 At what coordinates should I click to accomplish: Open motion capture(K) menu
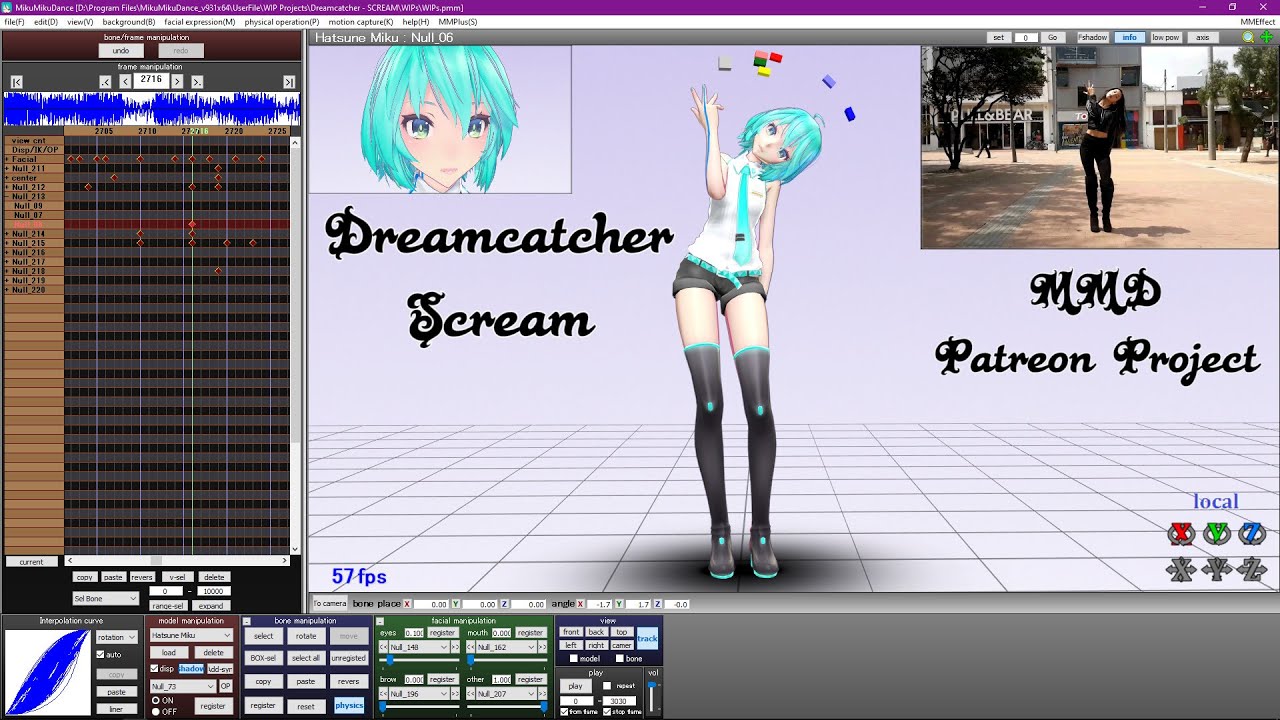click(x=361, y=21)
